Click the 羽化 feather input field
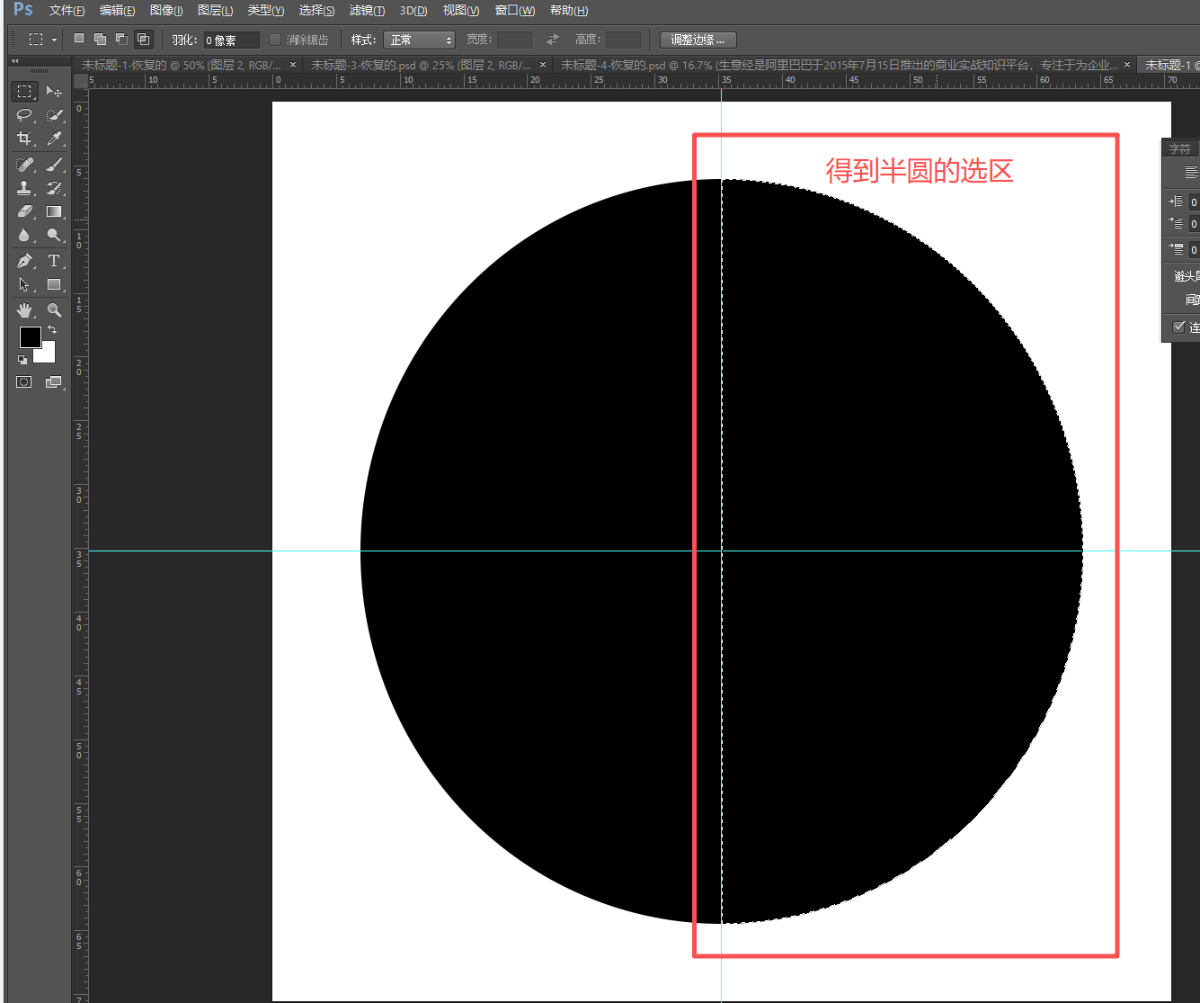 231,40
